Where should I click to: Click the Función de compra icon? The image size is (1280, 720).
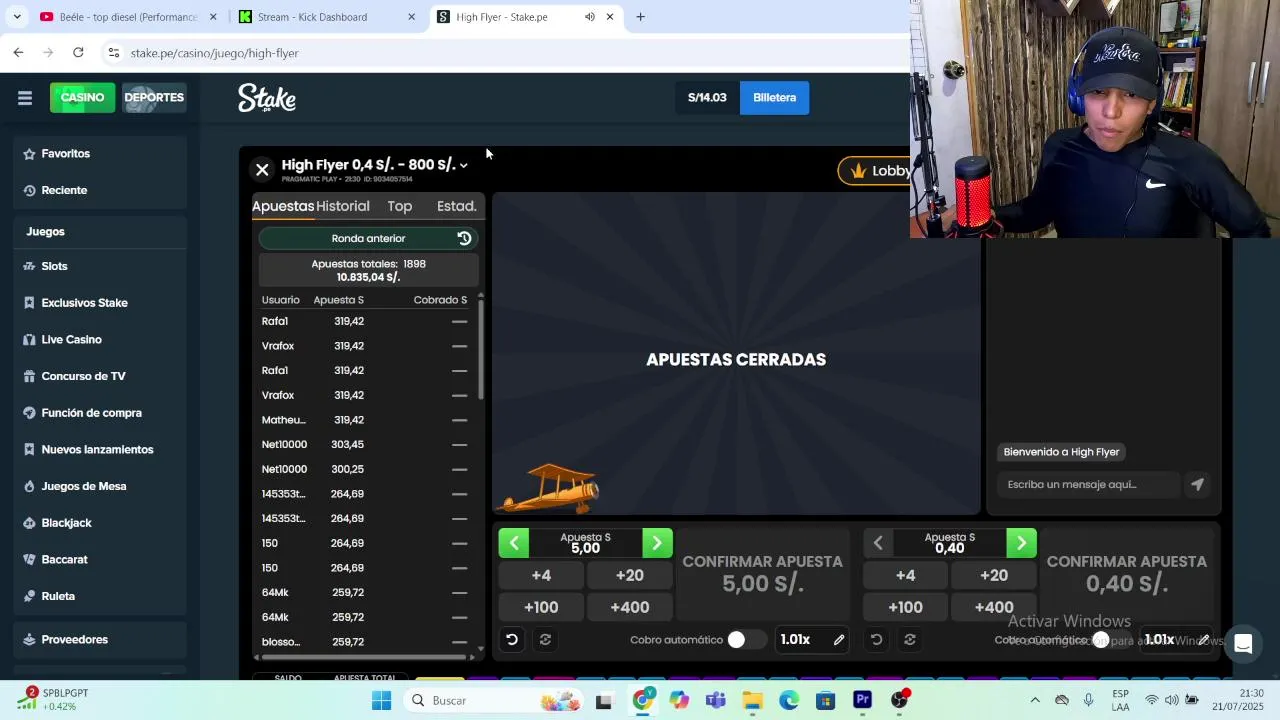tap(29, 413)
